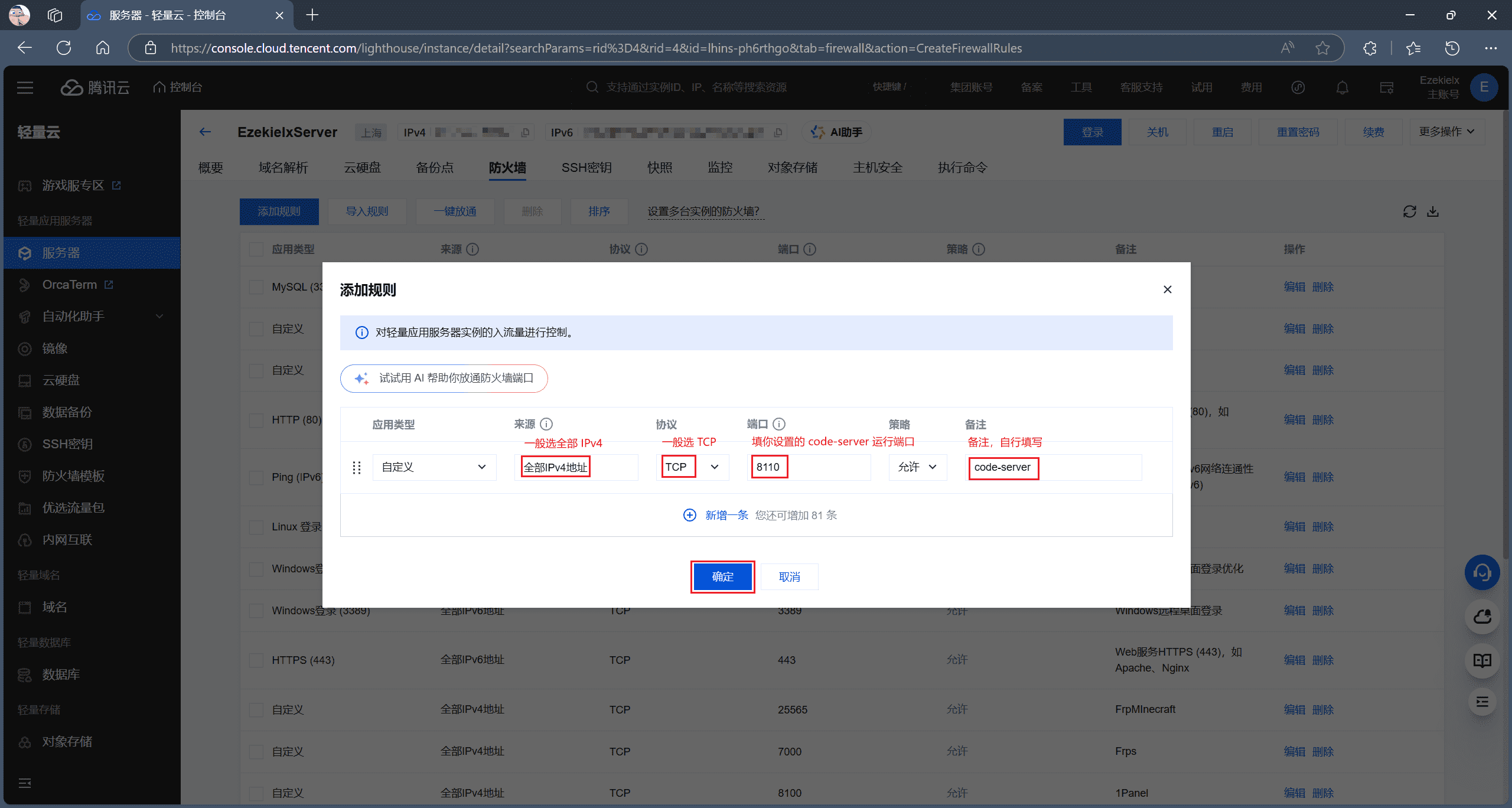Refresh the firewall rules list
1512x808 pixels.
[1409, 211]
